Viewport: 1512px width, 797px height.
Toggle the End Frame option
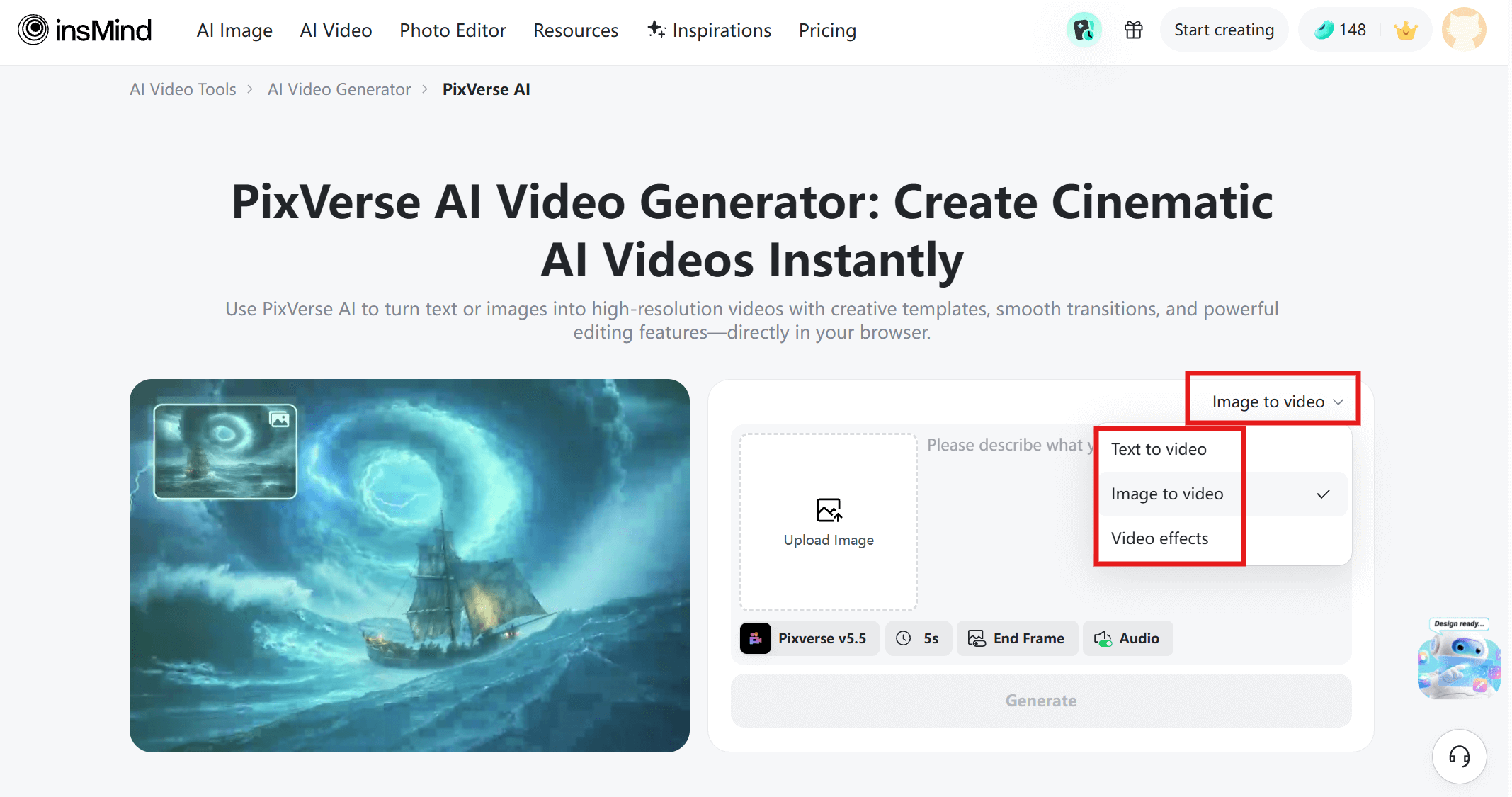1017,638
